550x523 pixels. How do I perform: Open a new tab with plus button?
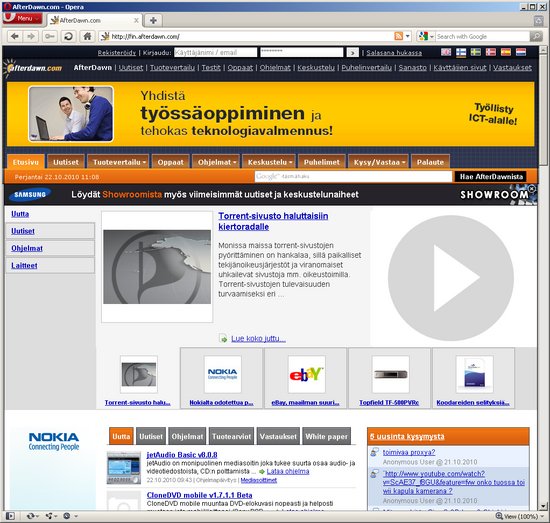pos(153,20)
